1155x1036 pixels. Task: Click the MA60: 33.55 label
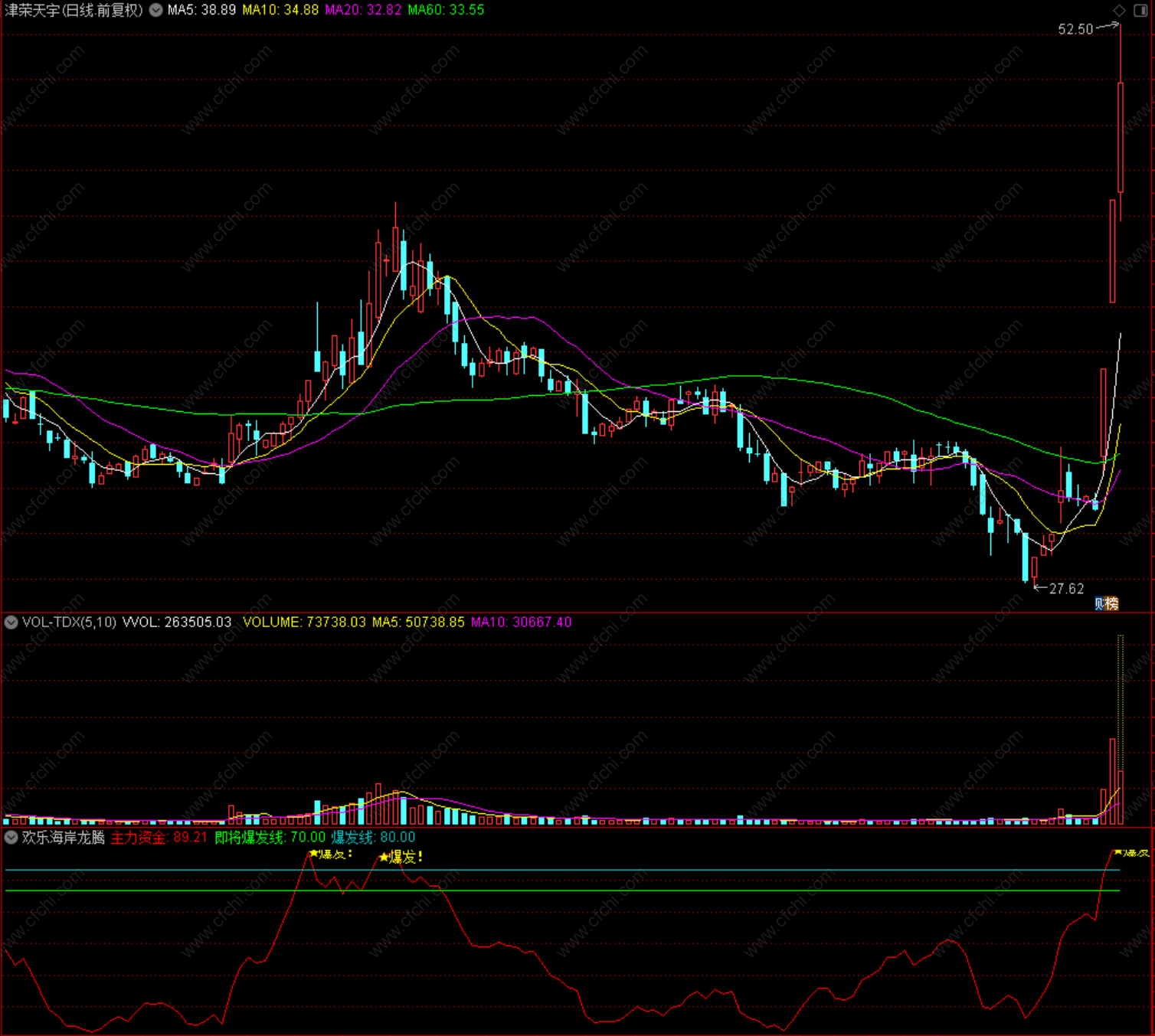click(x=446, y=10)
